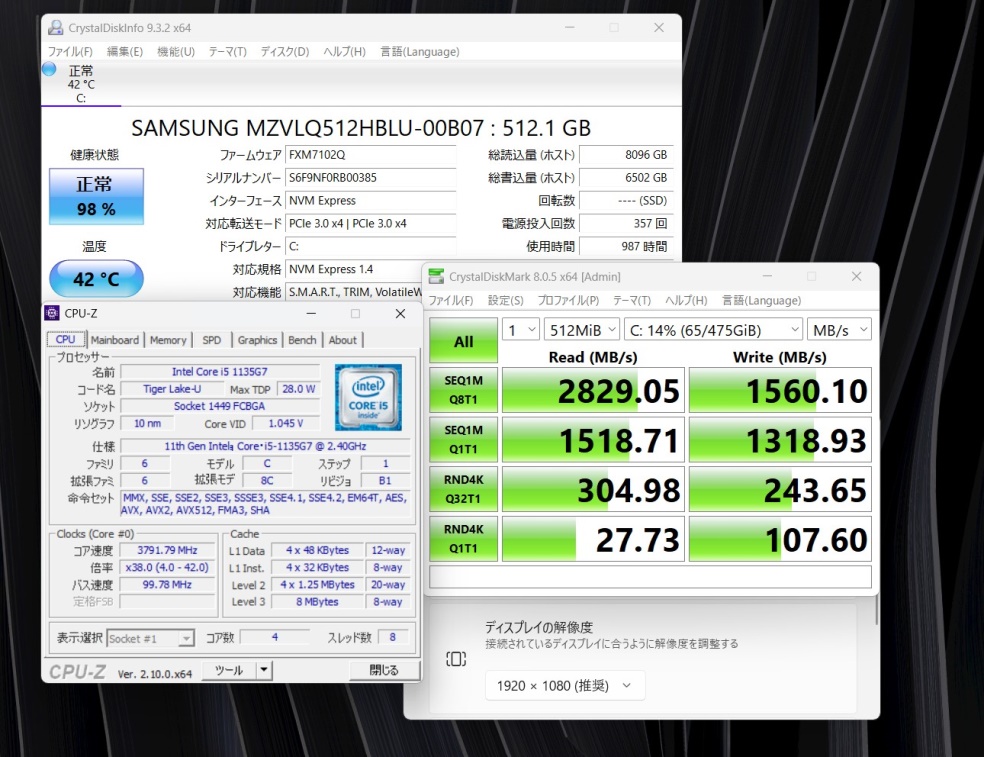The height and width of the screenshot is (757, 984).
Task: Switch to the Mainboard tab
Action: (x=115, y=340)
